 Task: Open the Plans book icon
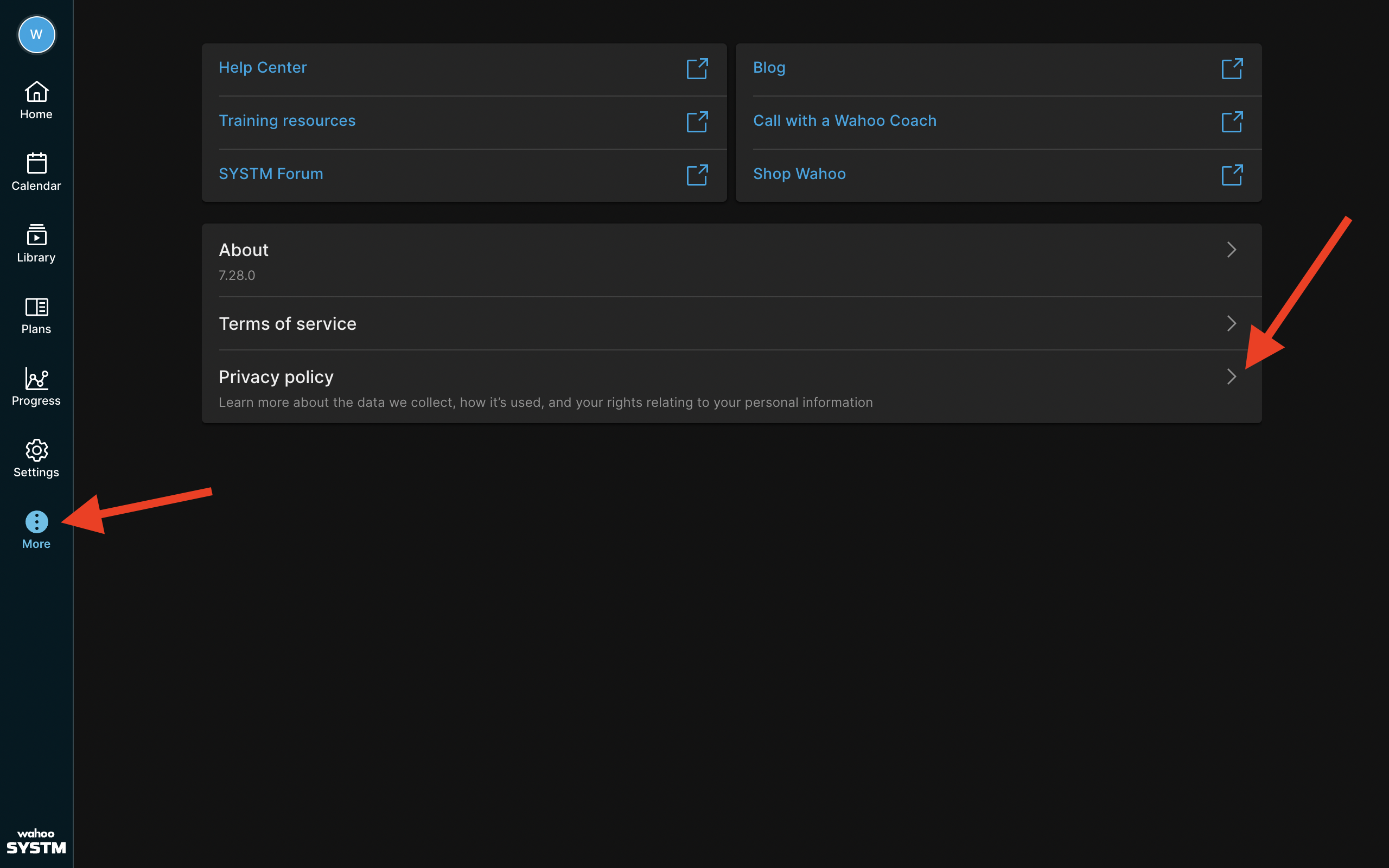[36, 307]
